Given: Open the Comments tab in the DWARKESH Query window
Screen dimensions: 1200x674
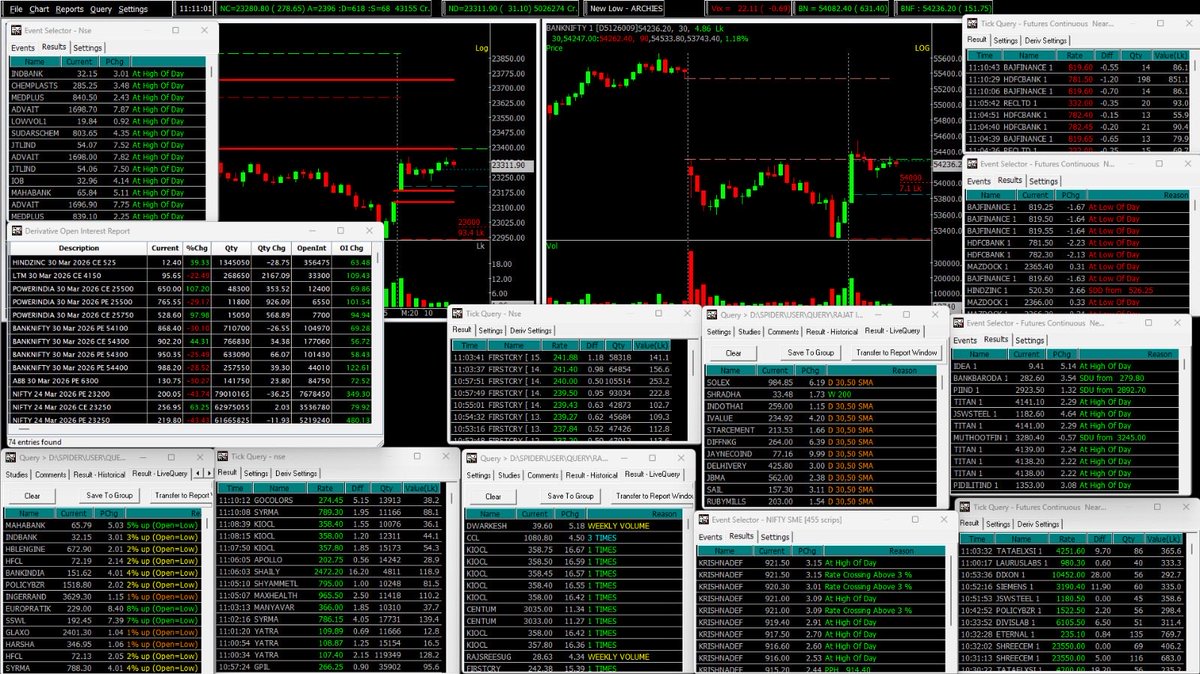Looking at the screenshot, I should [543, 475].
